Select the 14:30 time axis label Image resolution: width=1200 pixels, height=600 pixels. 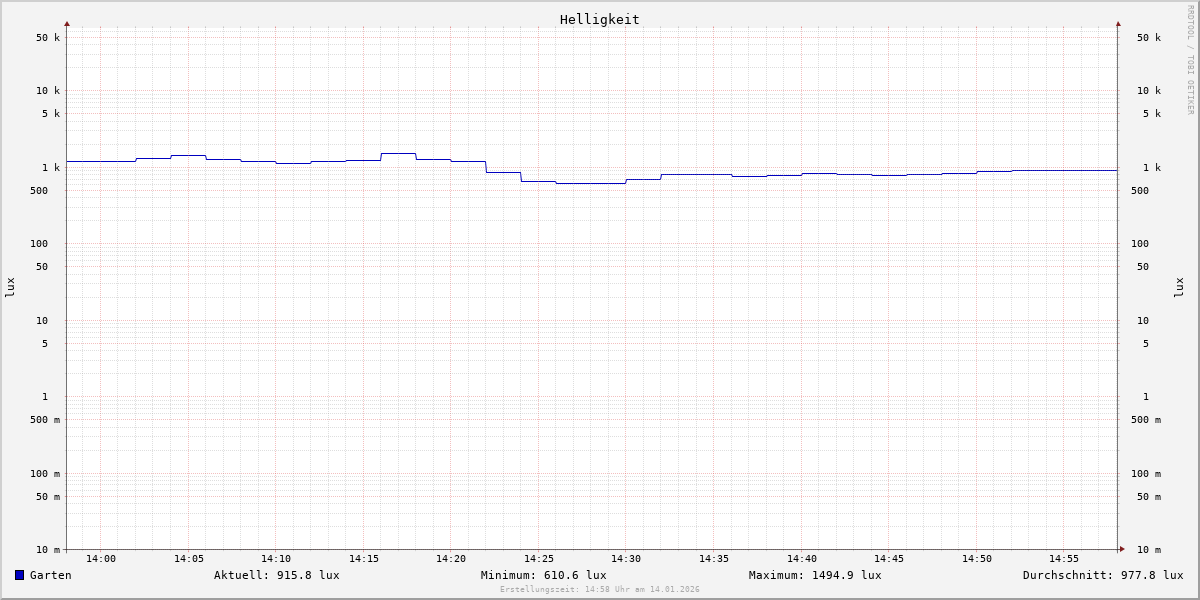coord(626,559)
